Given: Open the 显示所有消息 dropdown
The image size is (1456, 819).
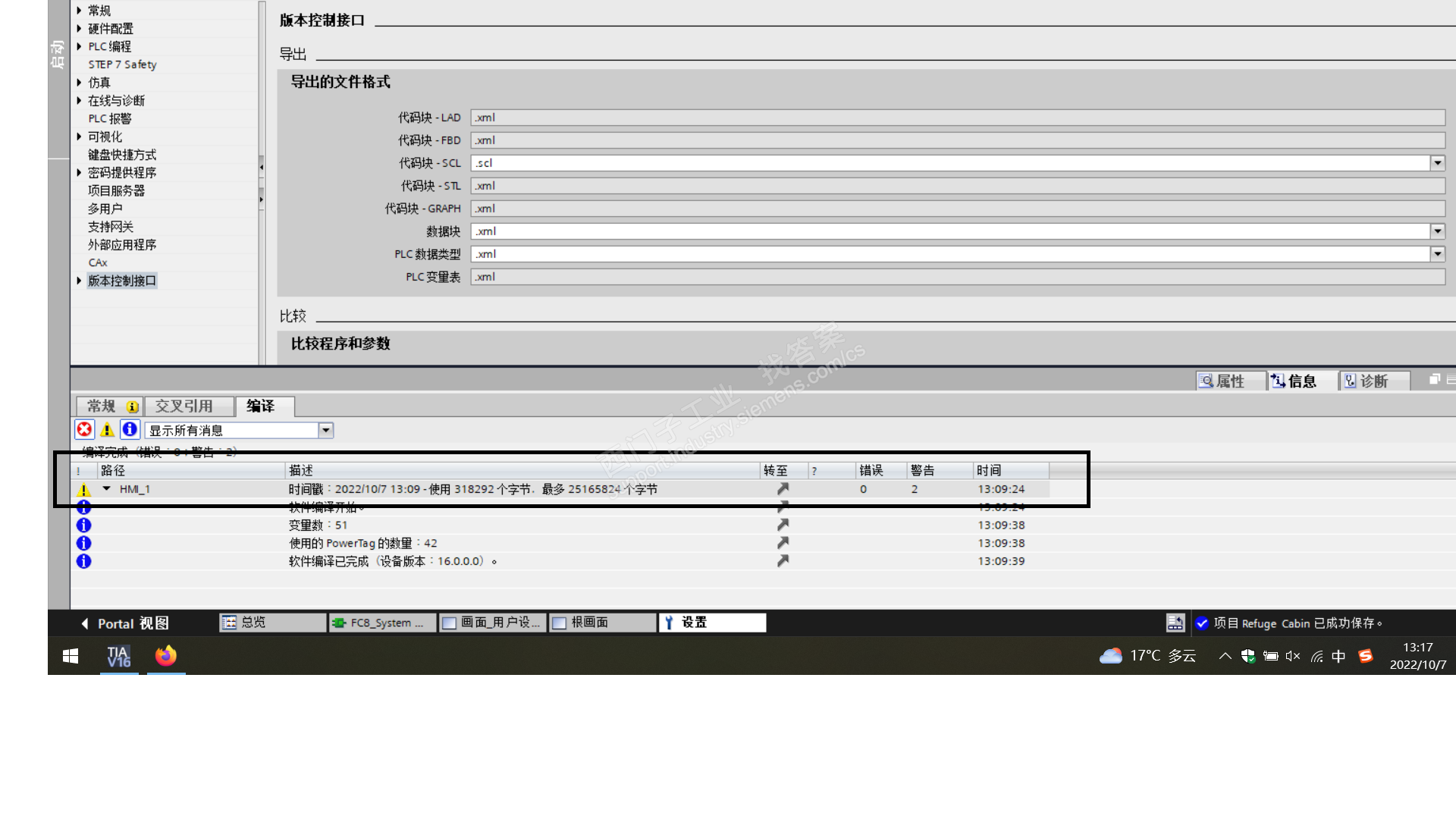Looking at the screenshot, I should [325, 431].
